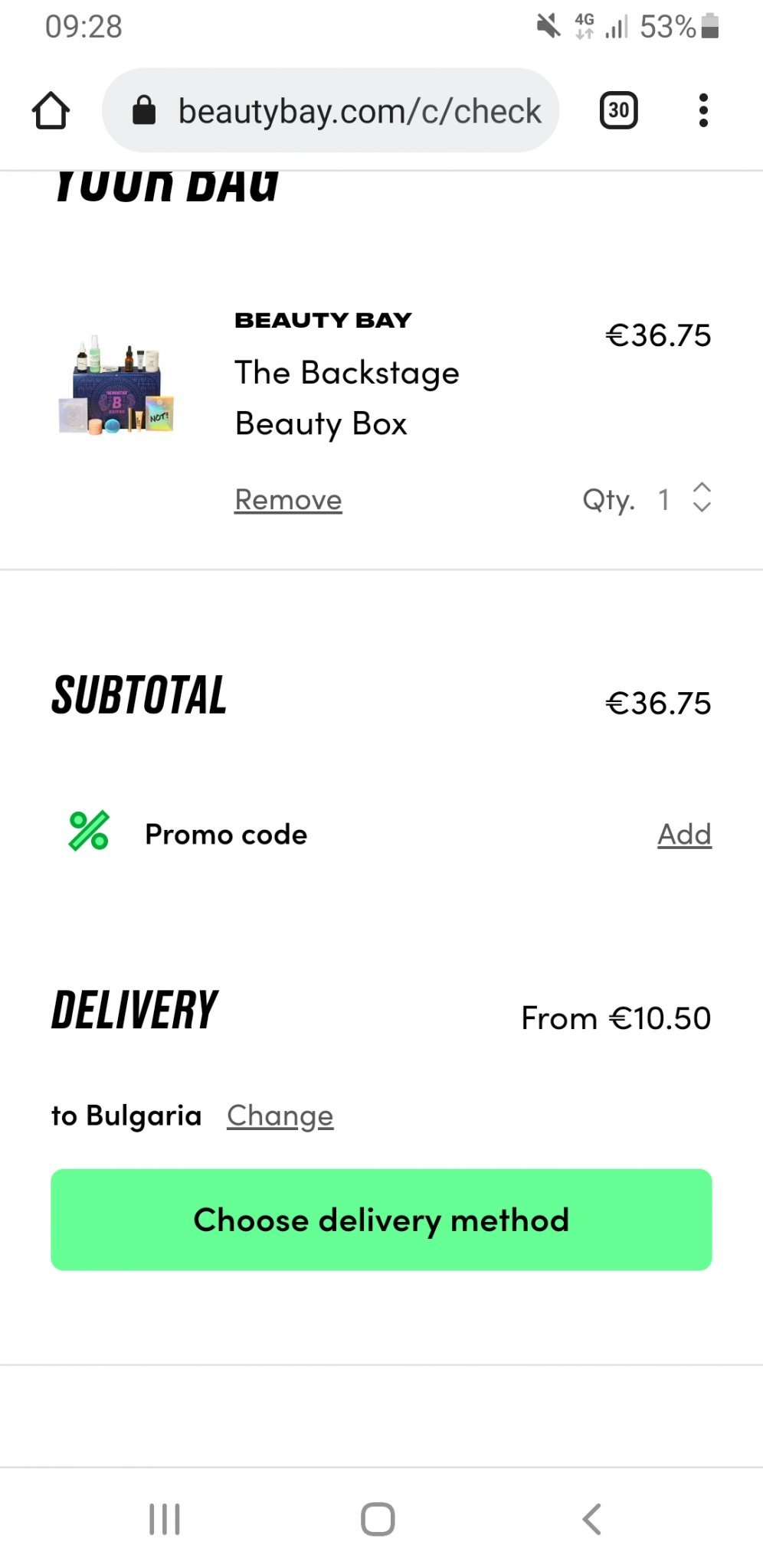The height and width of the screenshot is (1568, 763).
Task: Add a promo code
Action: (x=684, y=835)
